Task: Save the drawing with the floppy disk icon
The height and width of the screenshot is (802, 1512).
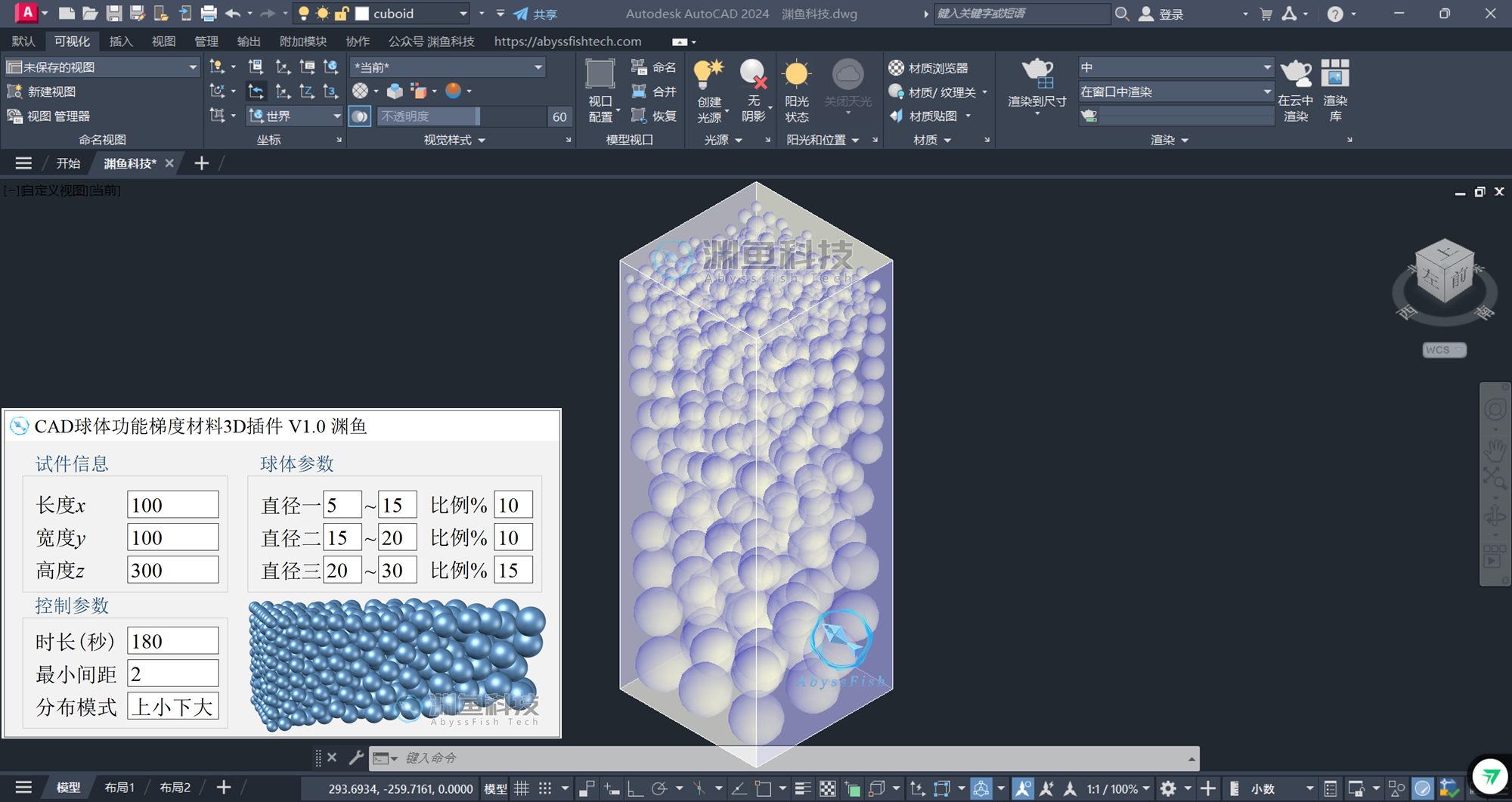Action: 113,13
